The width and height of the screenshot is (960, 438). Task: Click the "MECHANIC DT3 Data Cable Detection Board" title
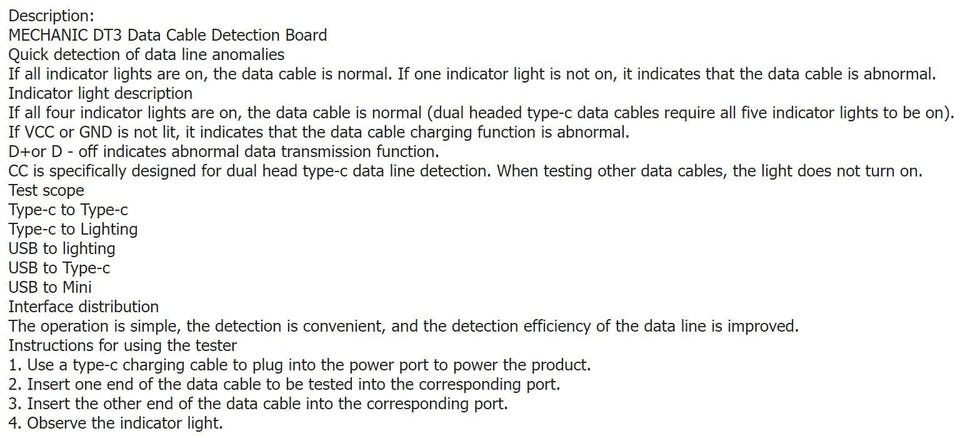pyautogui.click(x=167, y=35)
